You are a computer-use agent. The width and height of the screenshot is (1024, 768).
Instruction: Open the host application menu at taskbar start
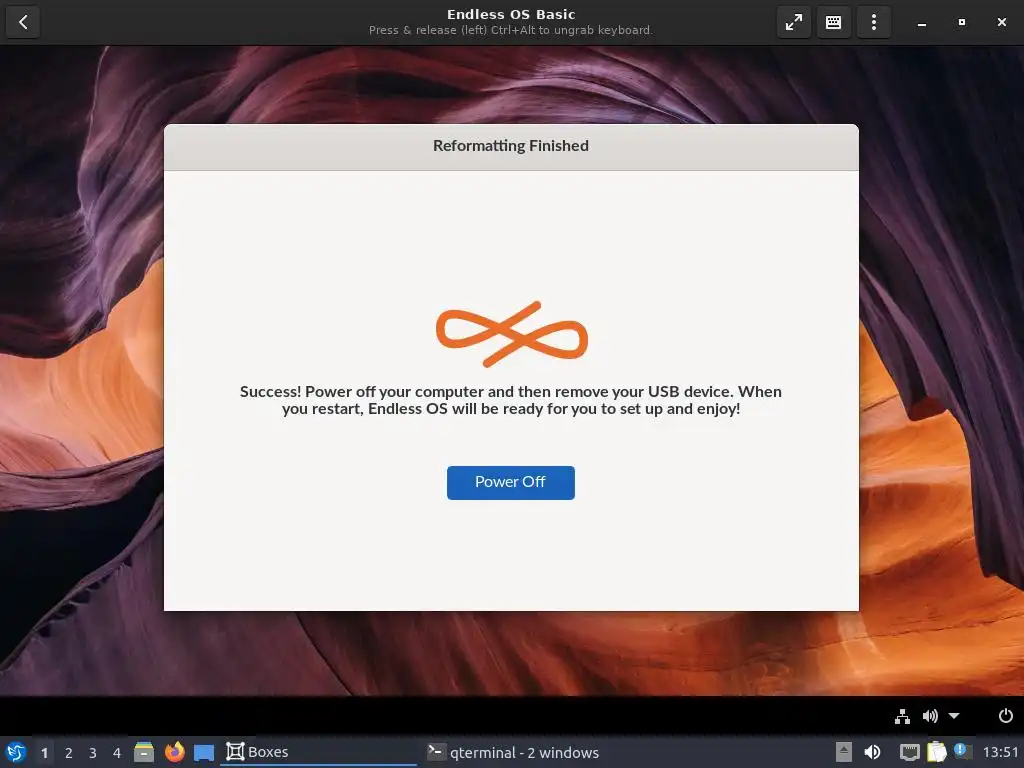[16, 752]
